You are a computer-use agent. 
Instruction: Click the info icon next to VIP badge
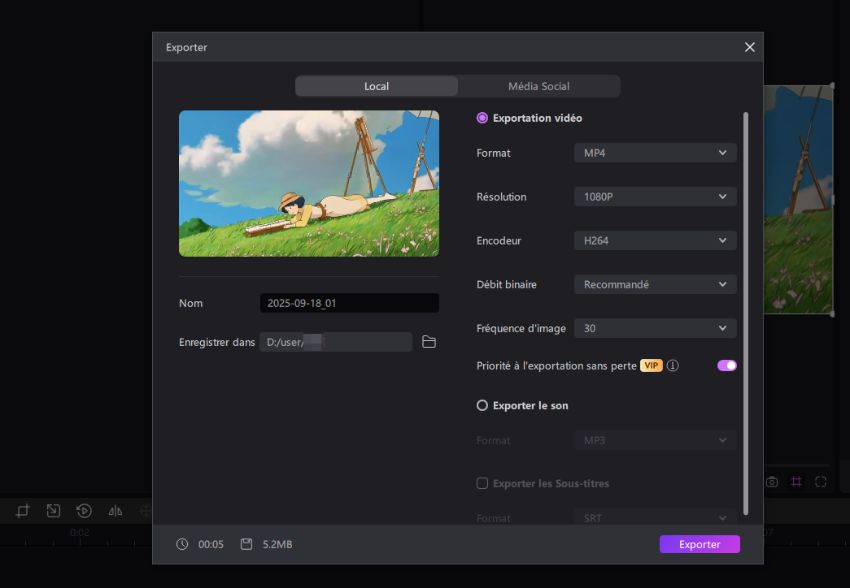pos(673,366)
